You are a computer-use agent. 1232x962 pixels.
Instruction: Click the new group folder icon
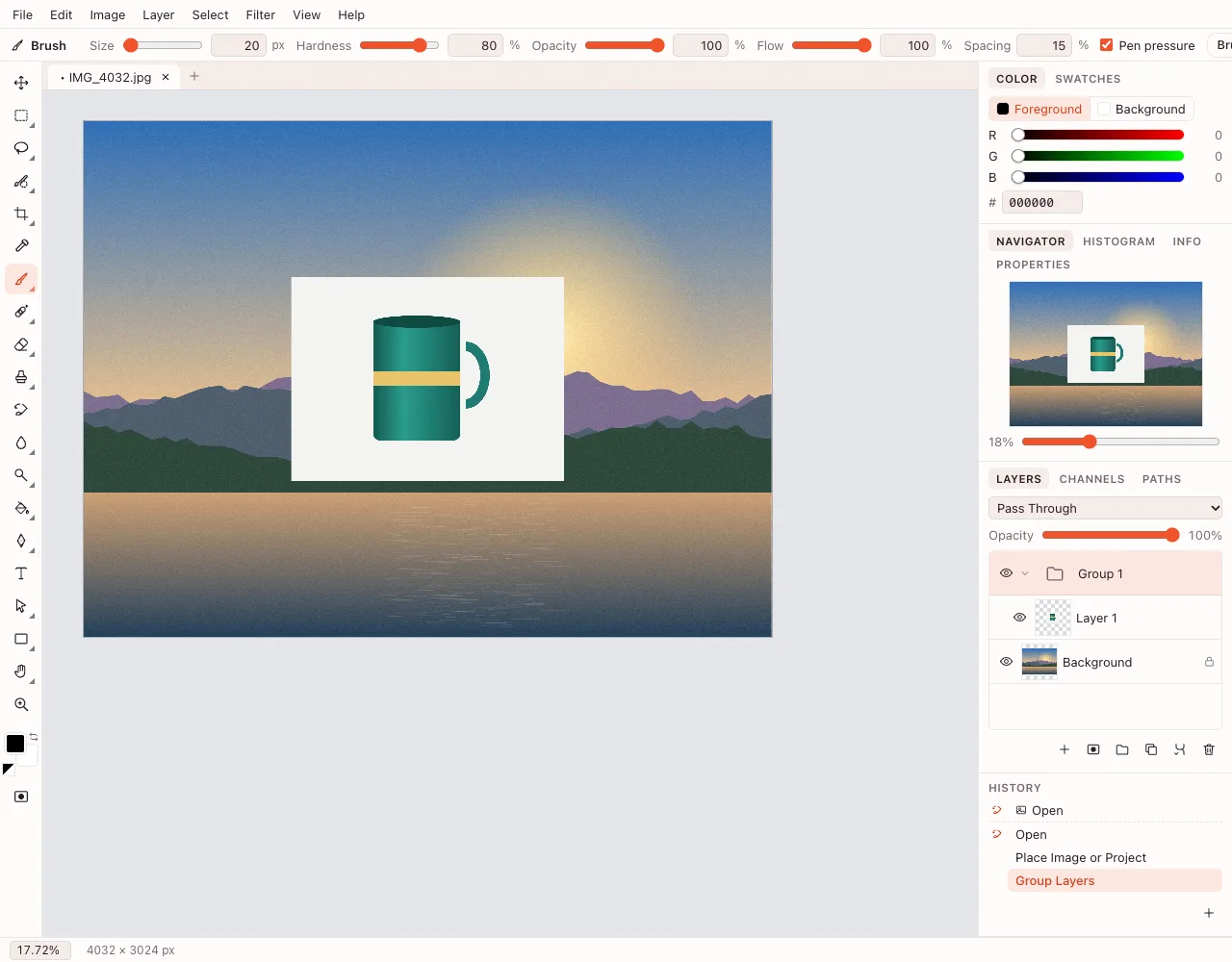(x=1122, y=749)
